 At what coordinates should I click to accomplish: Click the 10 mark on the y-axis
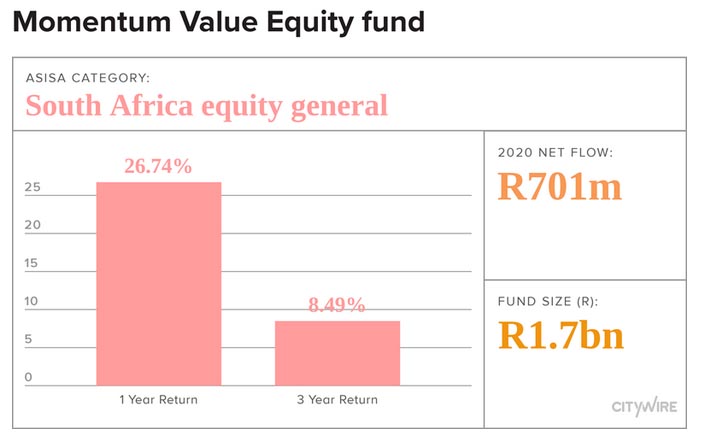click(33, 301)
